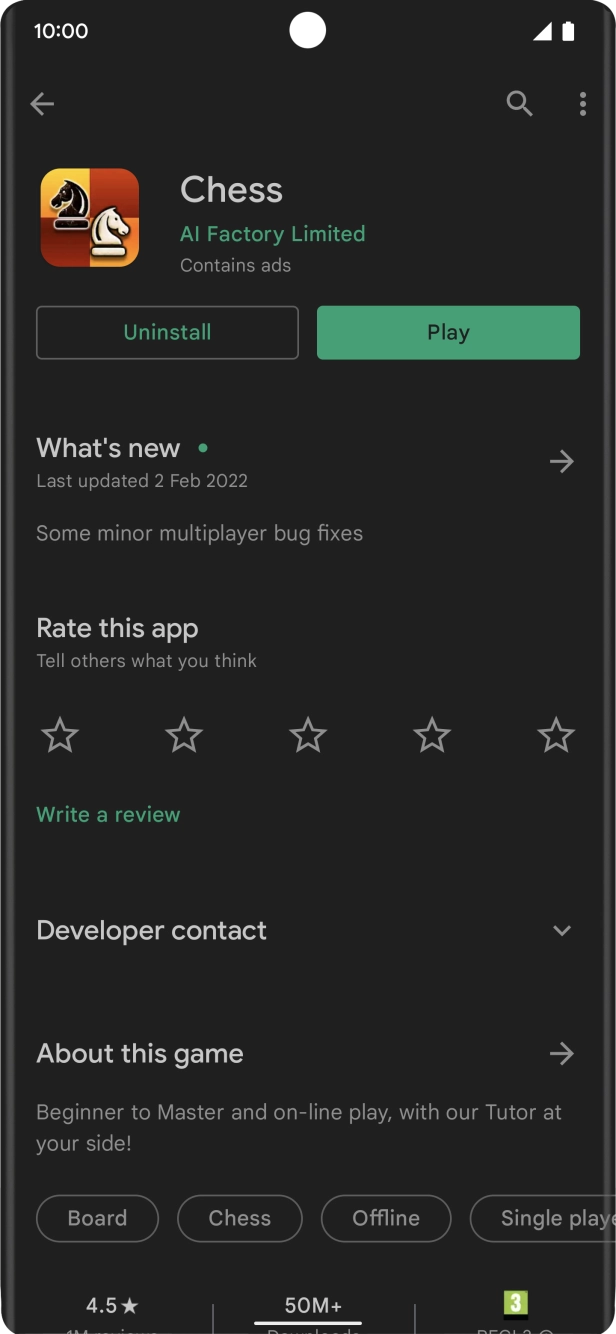Select the Chess tag chip
Image resolution: width=616 pixels, height=1334 pixels.
239,1218
